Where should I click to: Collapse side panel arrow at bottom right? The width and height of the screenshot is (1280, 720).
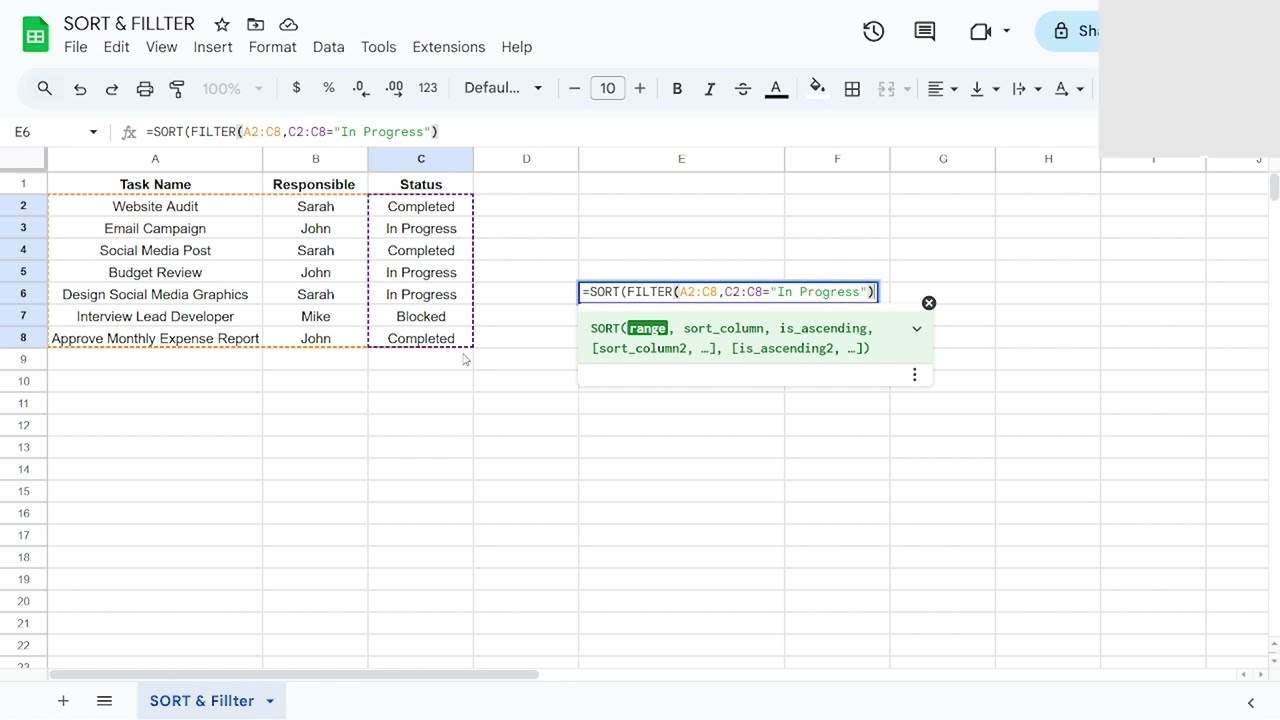click(1250, 703)
